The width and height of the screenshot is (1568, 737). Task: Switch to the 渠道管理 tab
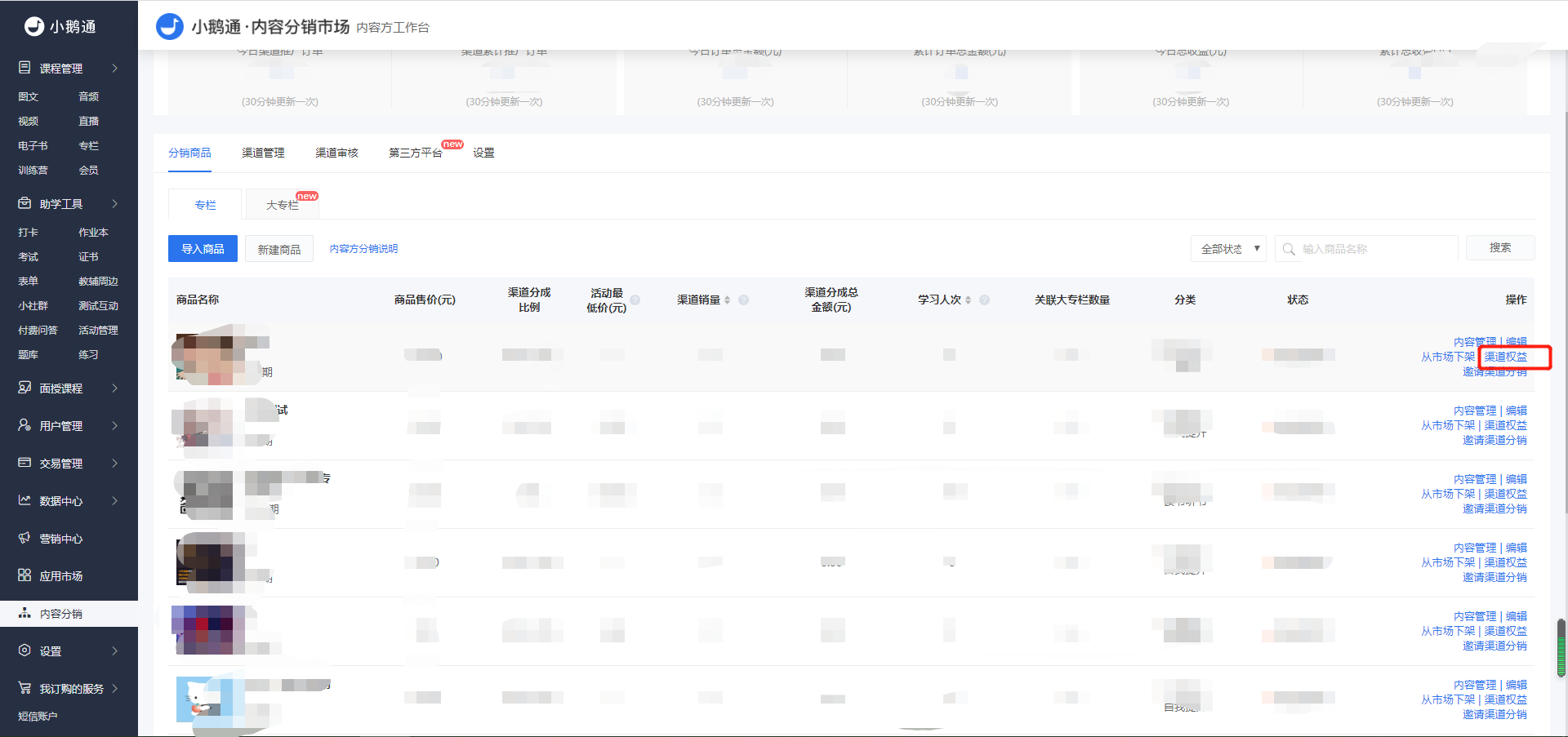coord(263,153)
